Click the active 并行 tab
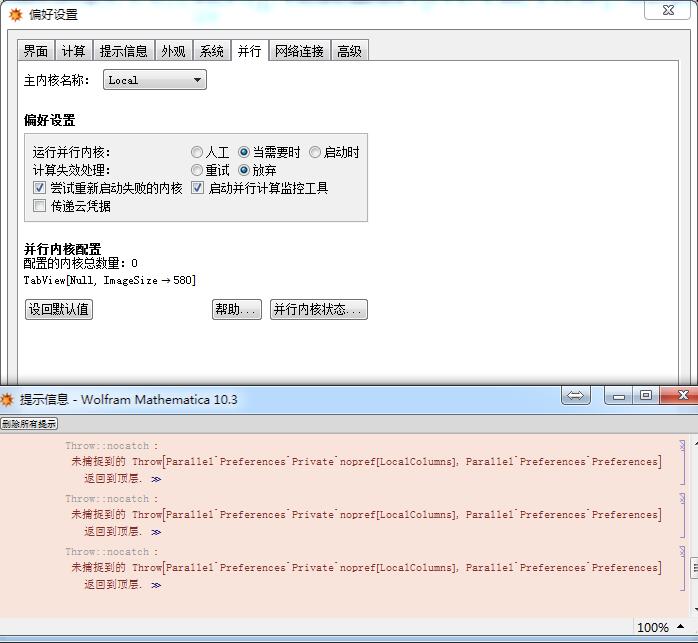The height and width of the screenshot is (643, 698). [249, 51]
